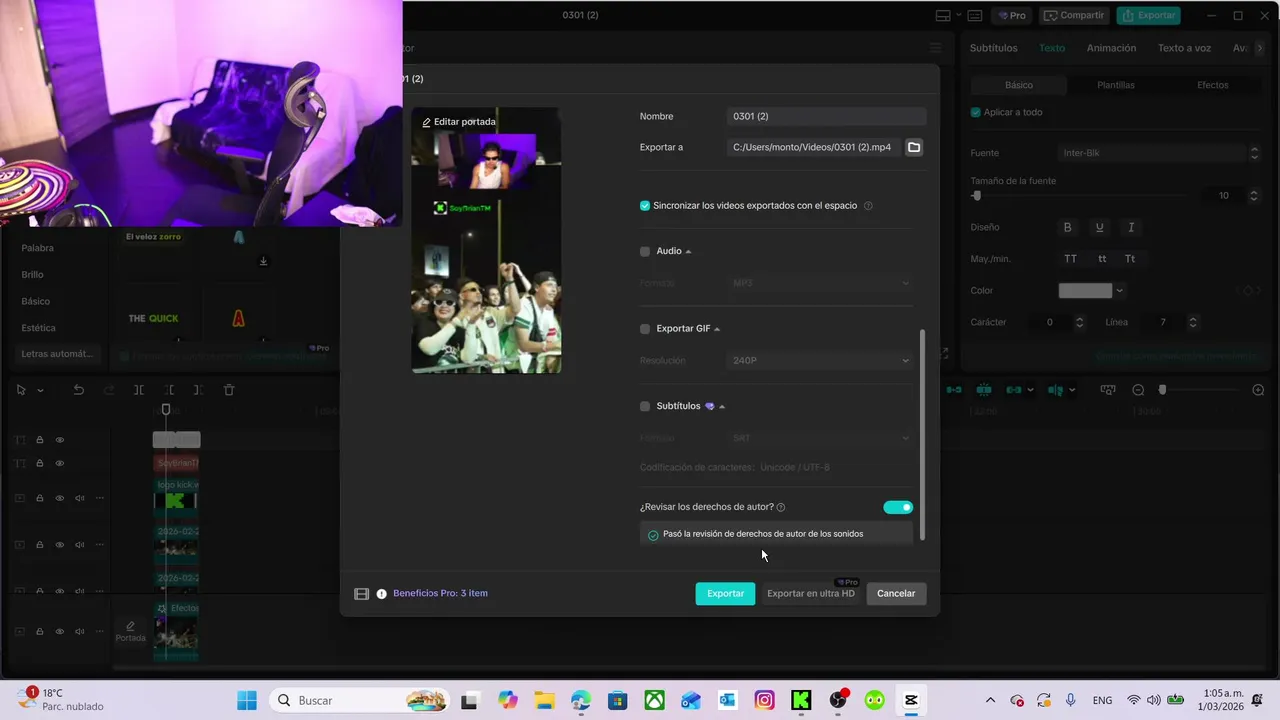Toggle italic text style
Screen dimensions: 1280x720
[1131, 227]
